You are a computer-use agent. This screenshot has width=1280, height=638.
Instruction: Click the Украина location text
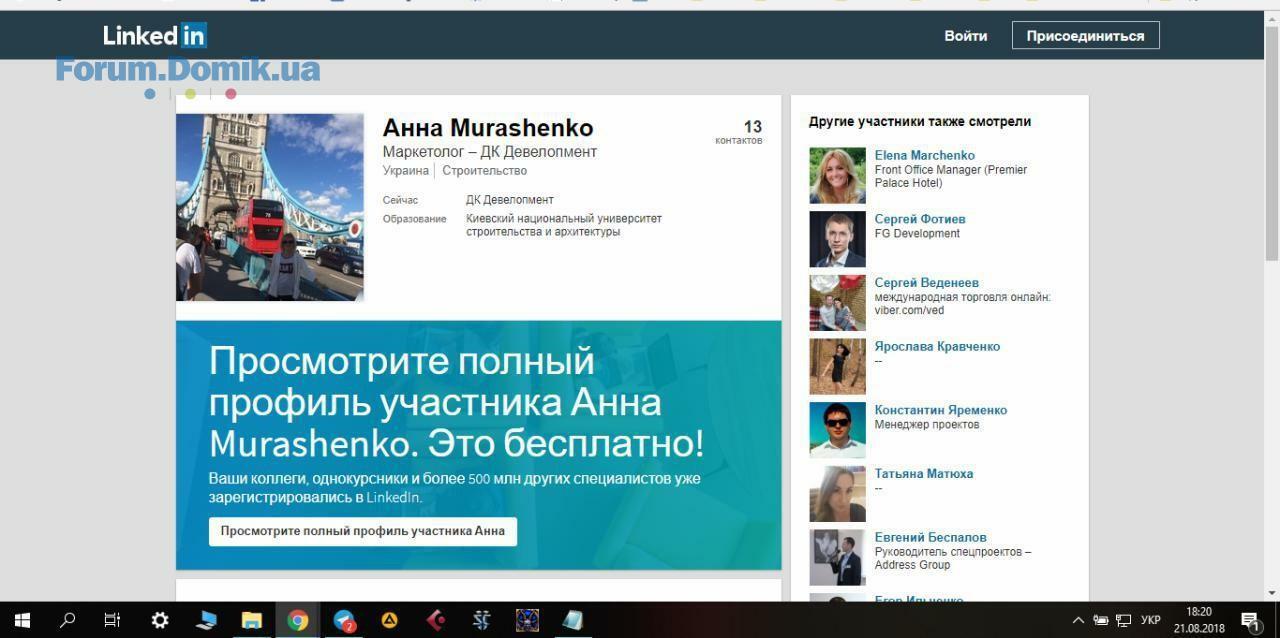pos(406,171)
